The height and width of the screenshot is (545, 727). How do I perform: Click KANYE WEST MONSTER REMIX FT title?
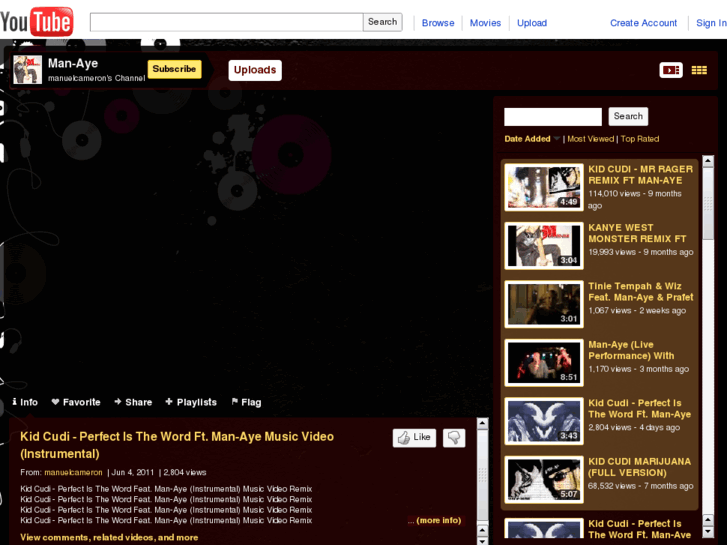coord(637,233)
